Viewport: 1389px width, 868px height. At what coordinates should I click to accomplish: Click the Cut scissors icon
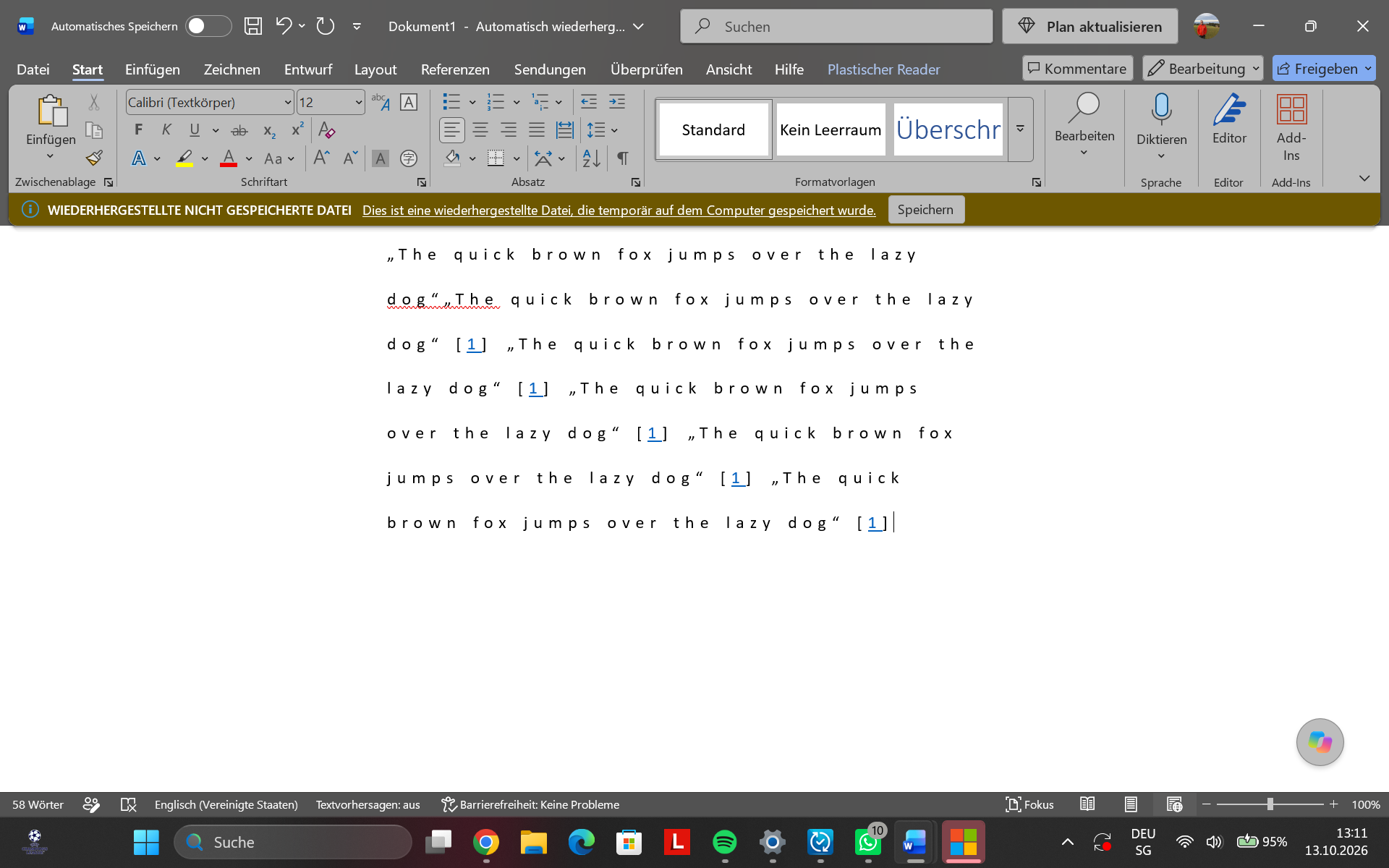(94, 102)
